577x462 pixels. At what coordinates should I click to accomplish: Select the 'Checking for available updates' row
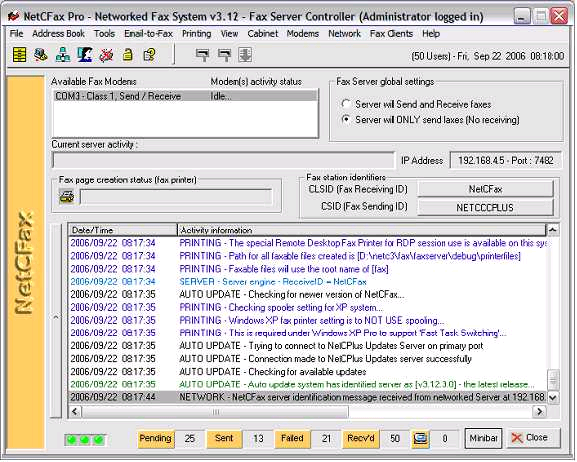308,372
